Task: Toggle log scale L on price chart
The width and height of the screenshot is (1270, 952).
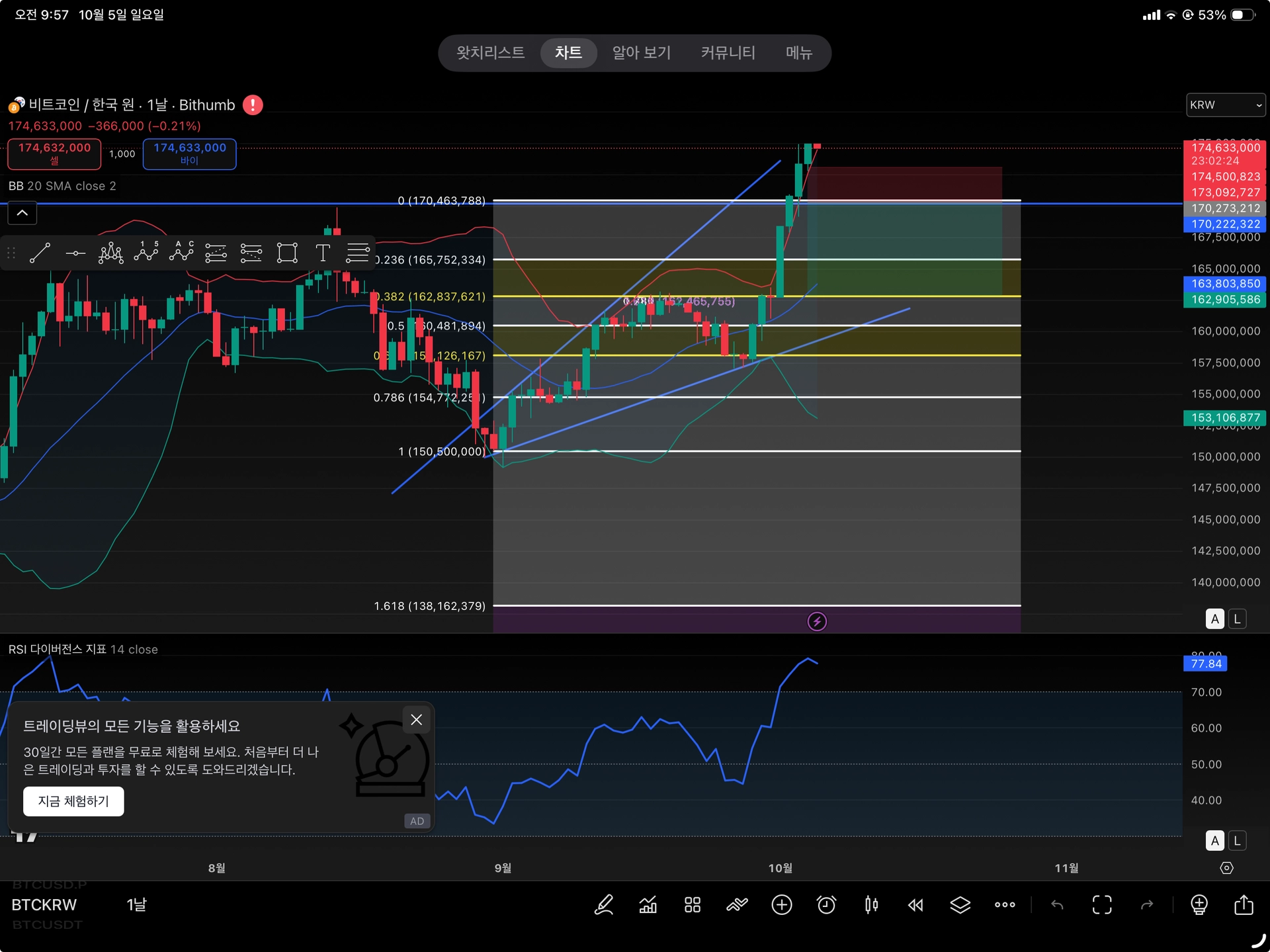Action: click(x=1237, y=619)
